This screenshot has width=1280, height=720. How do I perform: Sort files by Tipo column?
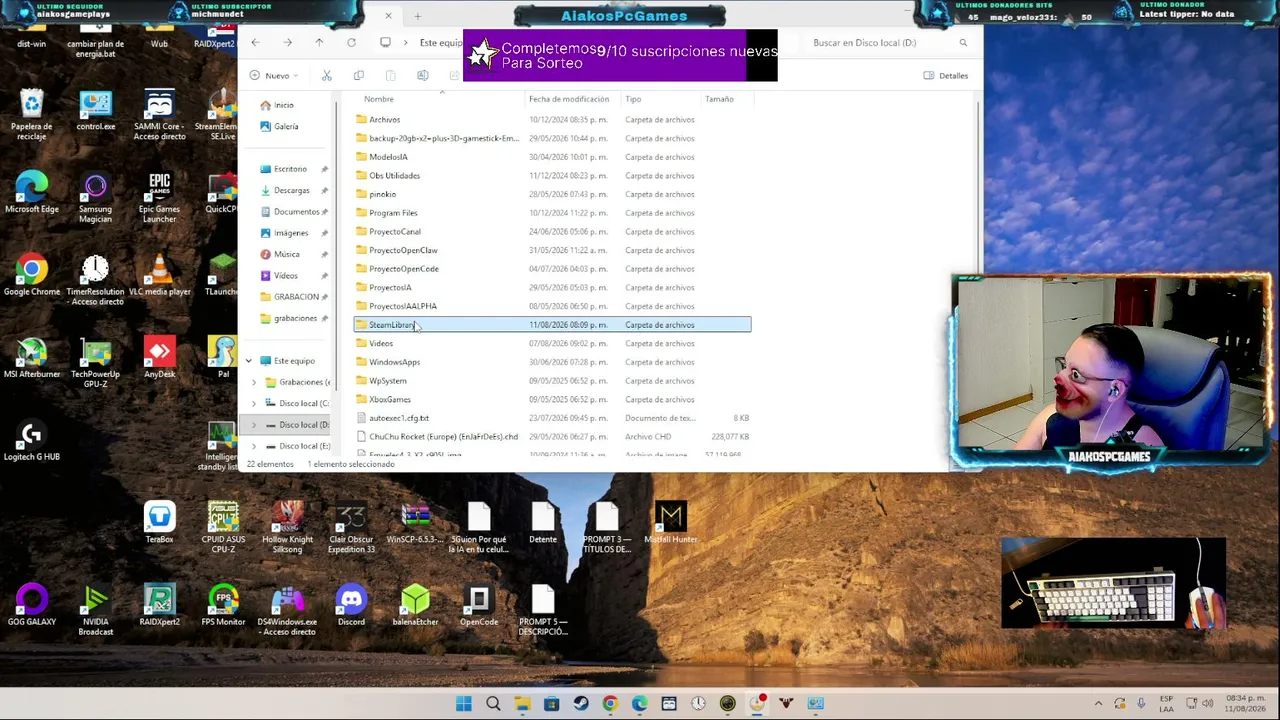(x=633, y=99)
